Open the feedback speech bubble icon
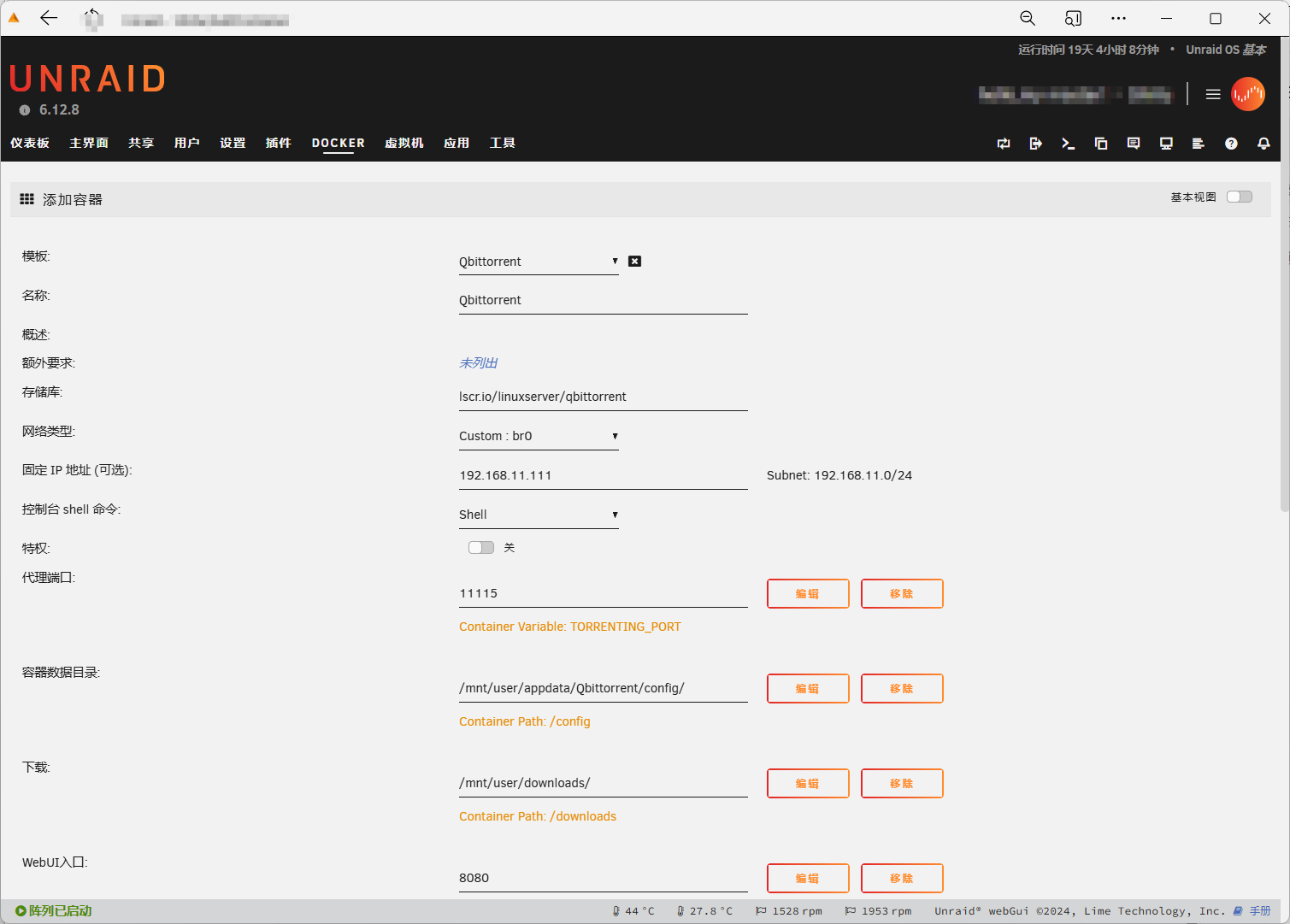Image resolution: width=1290 pixels, height=924 pixels. [1134, 144]
